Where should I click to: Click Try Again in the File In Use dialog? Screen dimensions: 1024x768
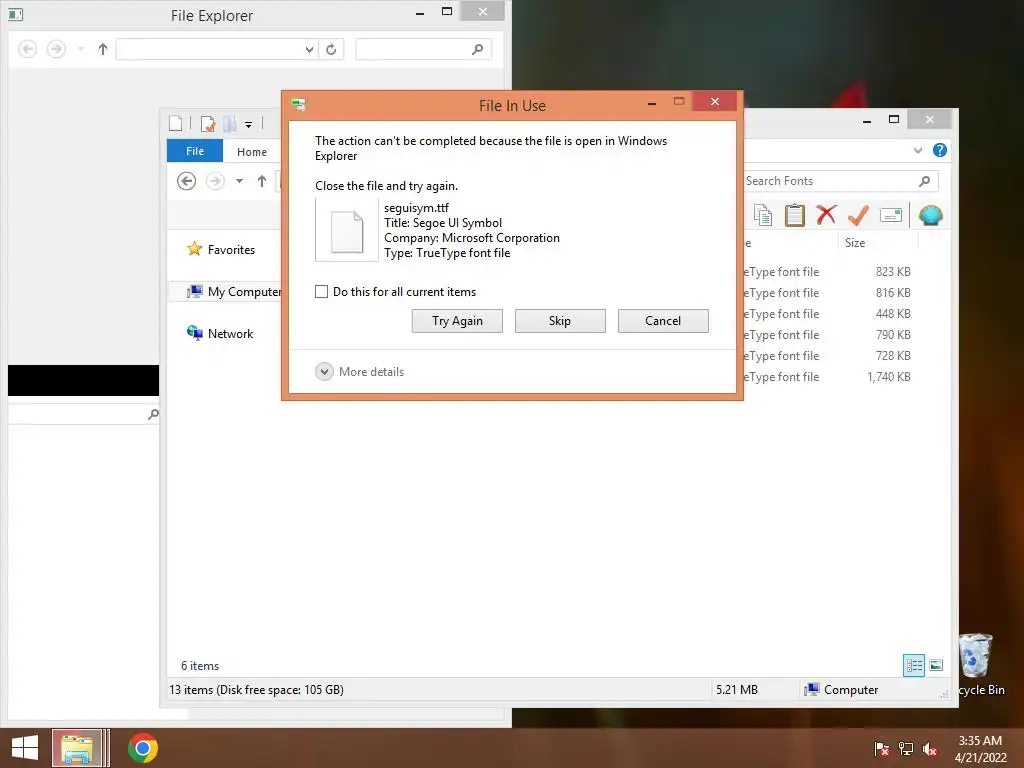pos(457,321)
